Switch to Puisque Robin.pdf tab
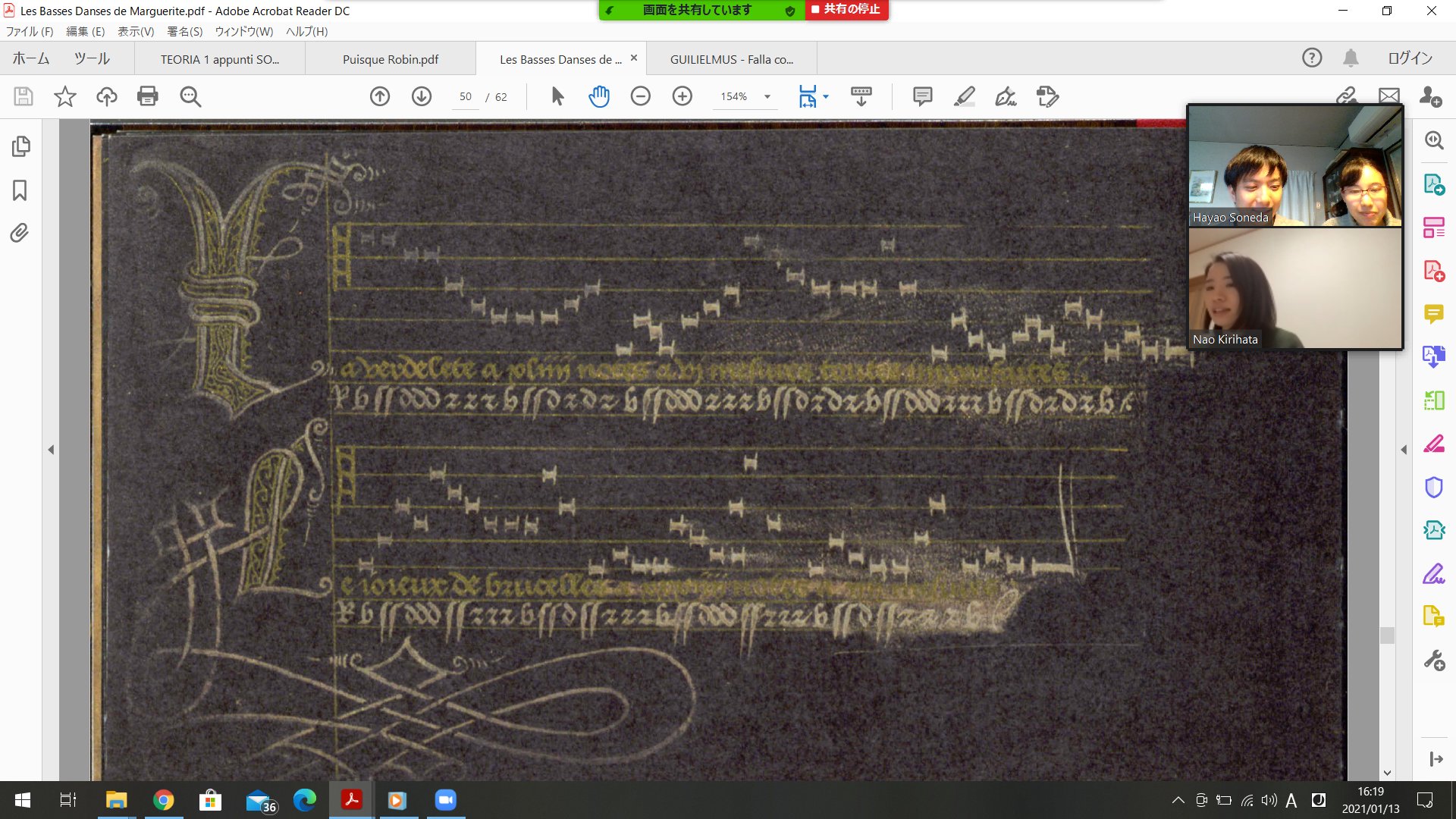This screenshot has height=819, width=1456. (x=390, y=59)
